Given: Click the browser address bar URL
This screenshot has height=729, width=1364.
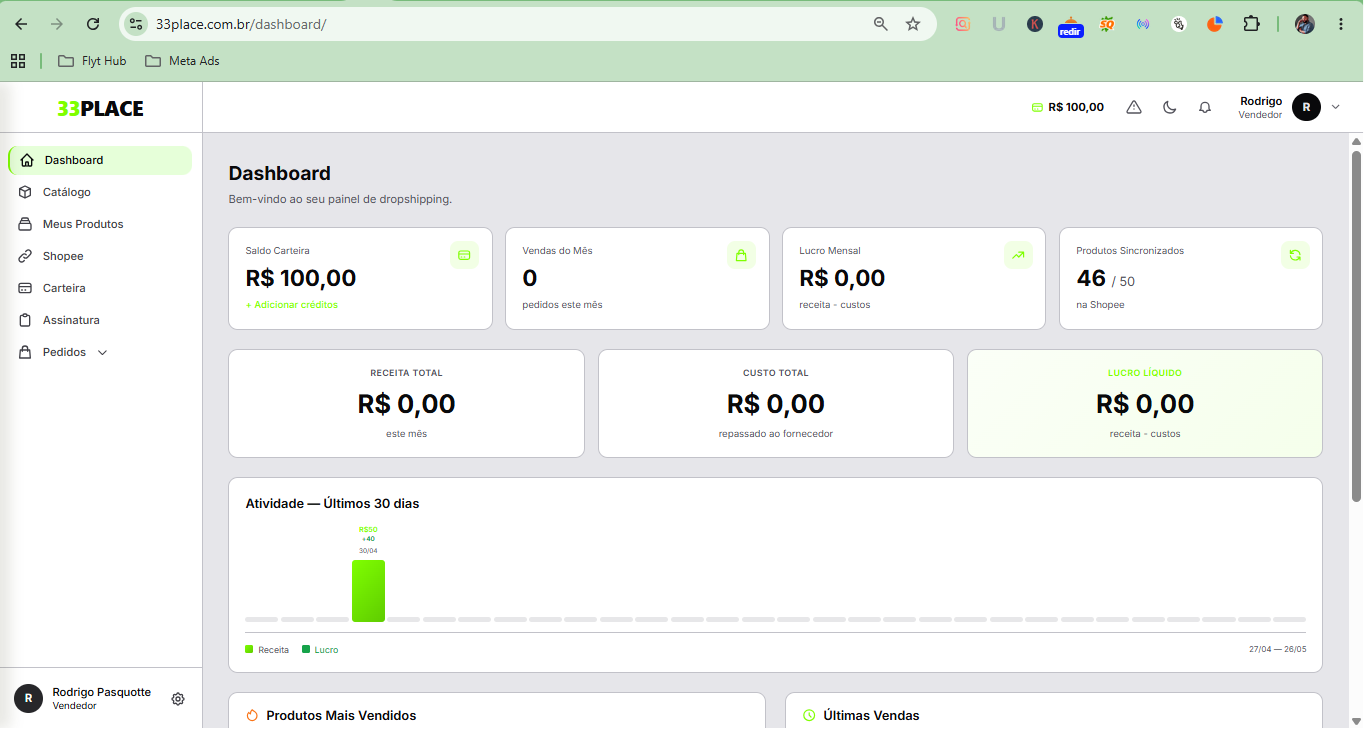Looking at the screenshot, I should [x=241, y=24].
